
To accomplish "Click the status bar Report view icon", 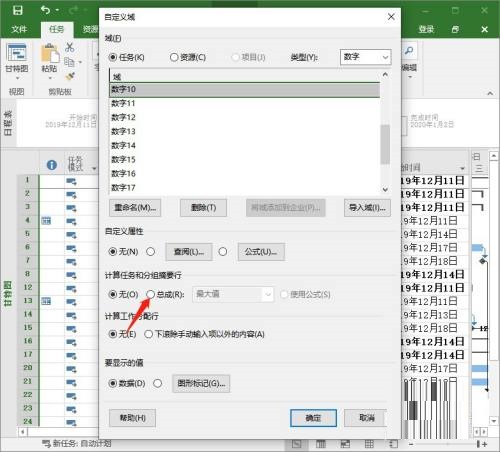I will click(x=393, y=444).
